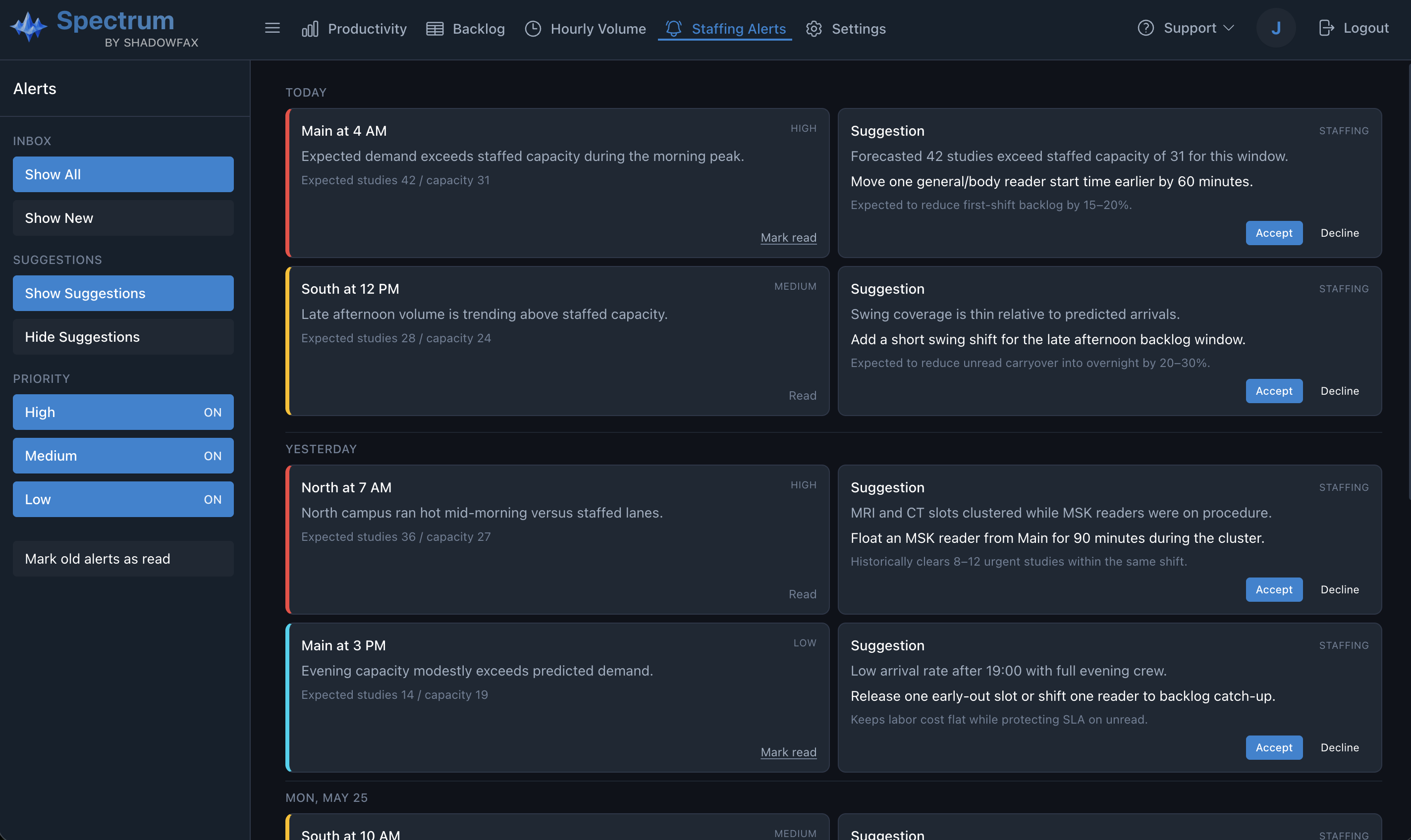The width and height of the screenshot is (1411, 840).
Task: Click the YESTERDAY section heading
Action: coord(321,449)
